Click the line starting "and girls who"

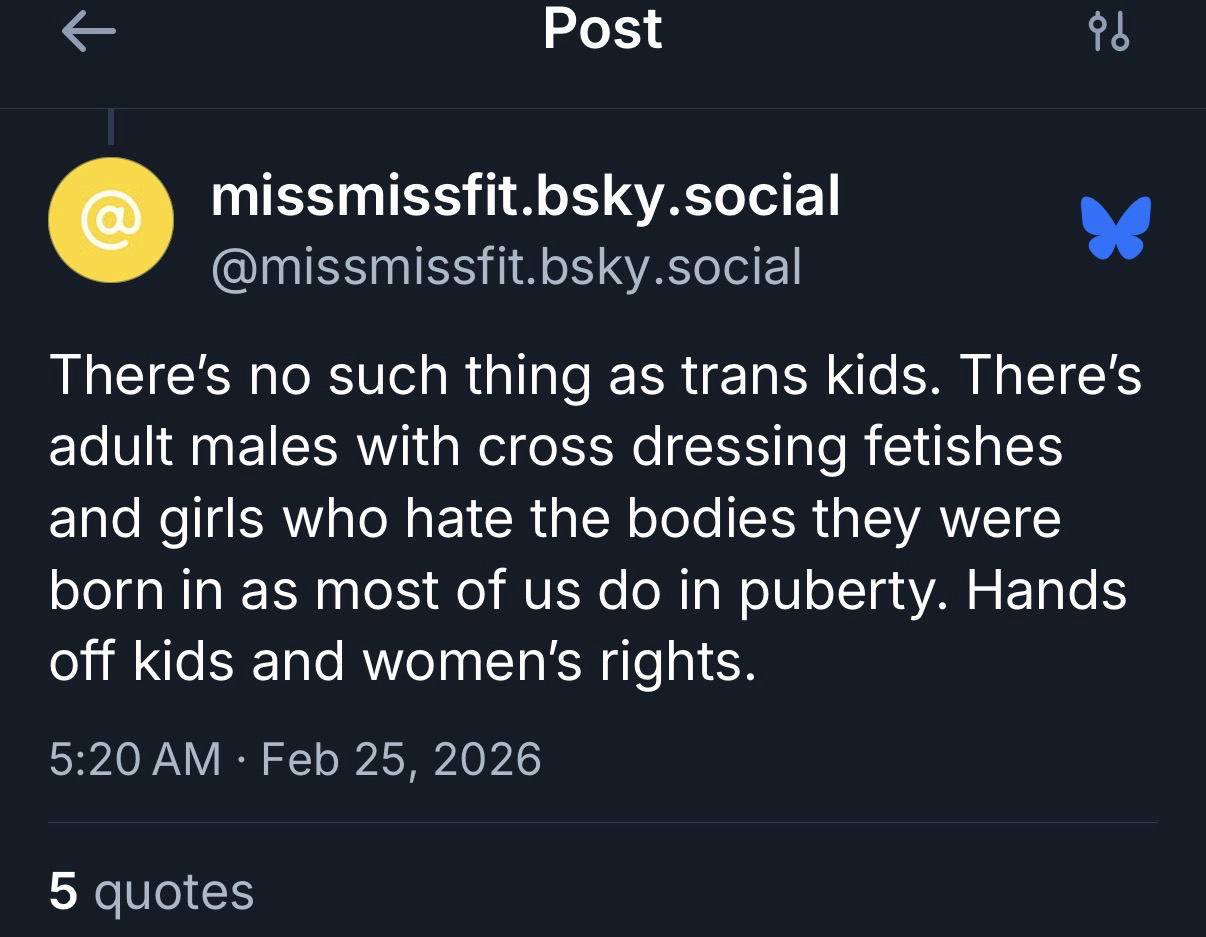pos(554,518)
